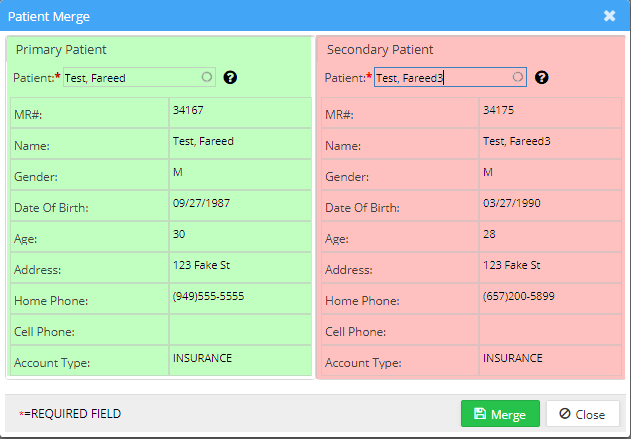Select primary MR# value 34167
The height and width of the screenshot is (439, 631).
(188, 111)
